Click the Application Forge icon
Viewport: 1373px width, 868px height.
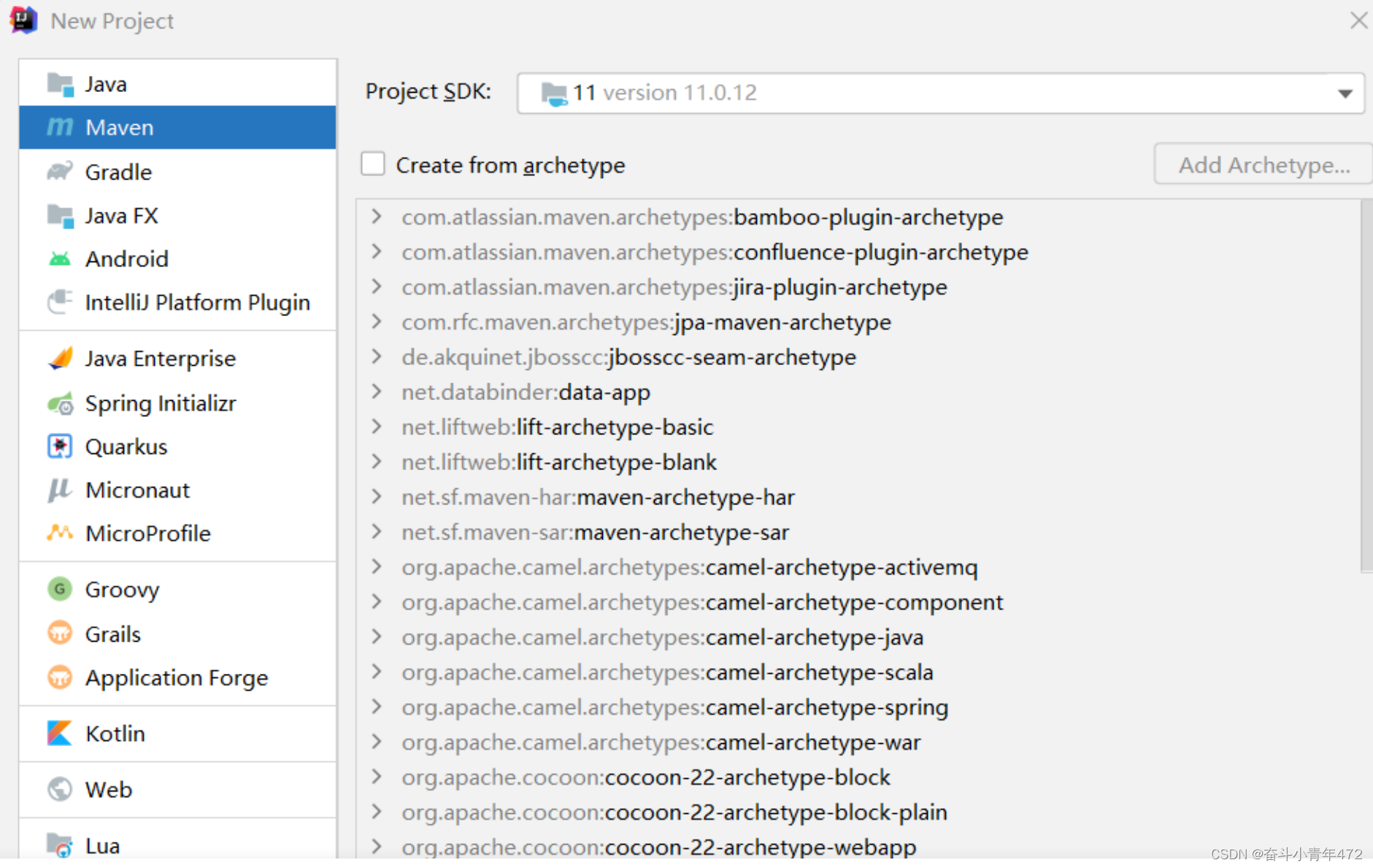[x=60, y=677]
